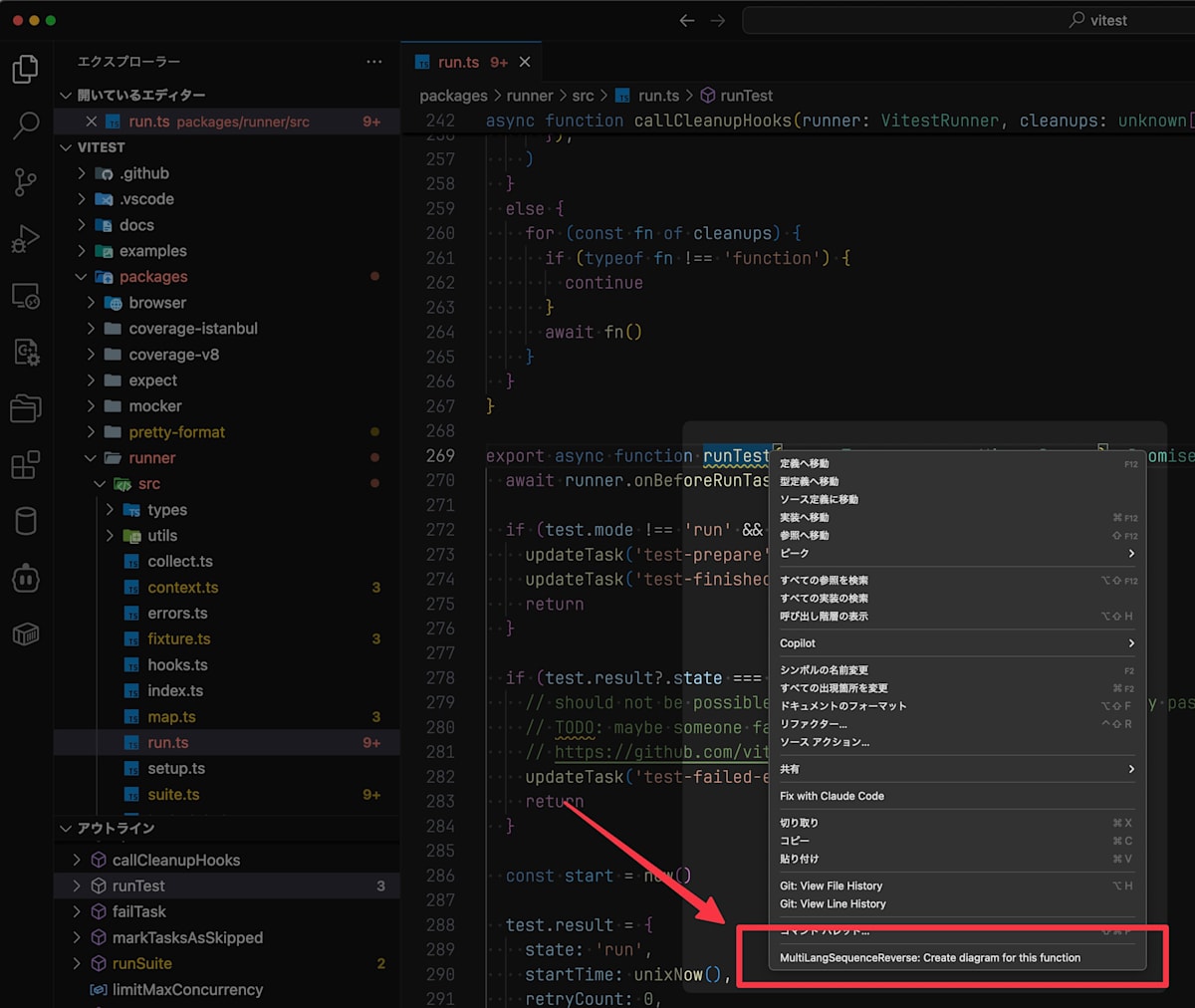Open the Source Control view
Screen dimensions: 1195x1008
(x=26, y=182)
